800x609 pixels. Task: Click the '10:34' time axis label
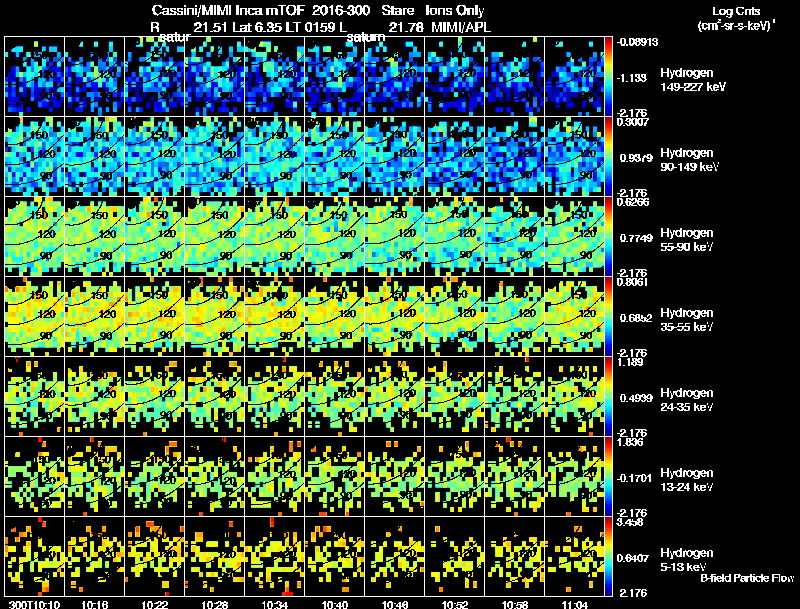pyautogui.click(x=274, y=604)
